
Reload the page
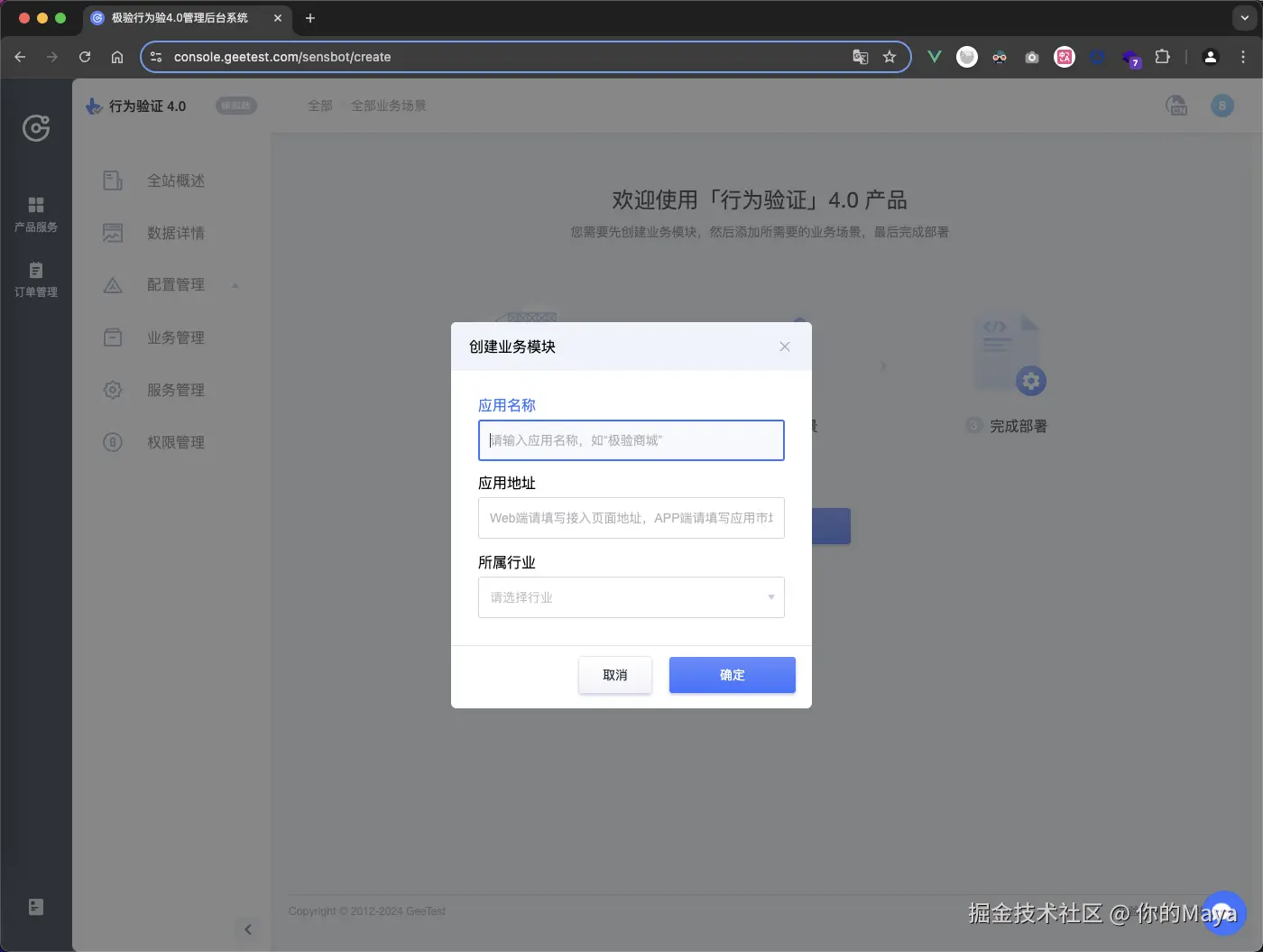[x=85, y=57]
